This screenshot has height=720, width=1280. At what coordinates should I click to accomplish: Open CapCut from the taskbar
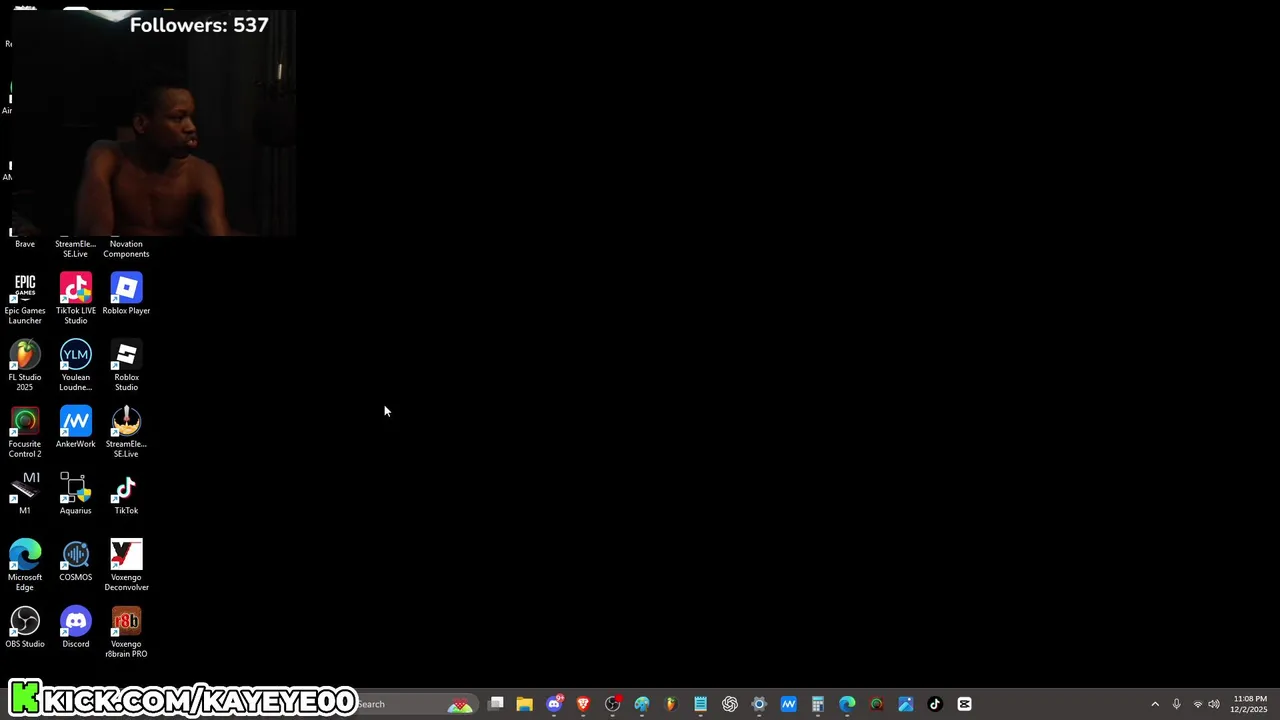coord(965,704)
